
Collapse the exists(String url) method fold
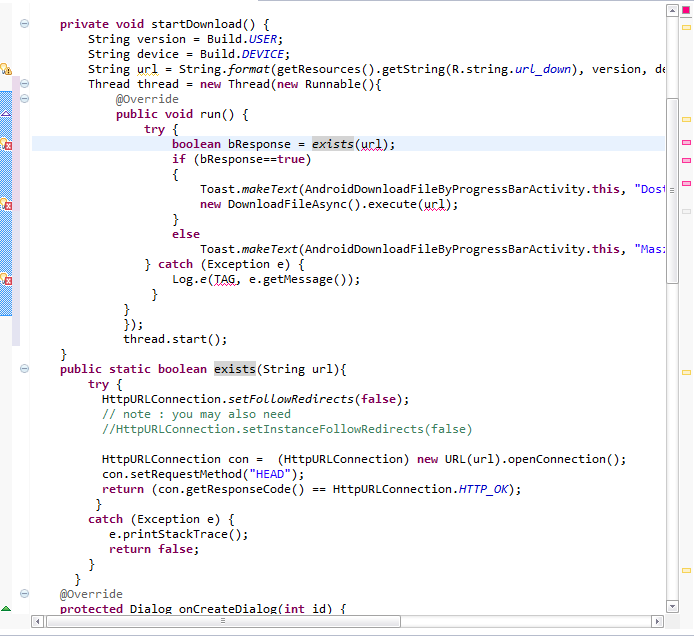coord(25,369)
